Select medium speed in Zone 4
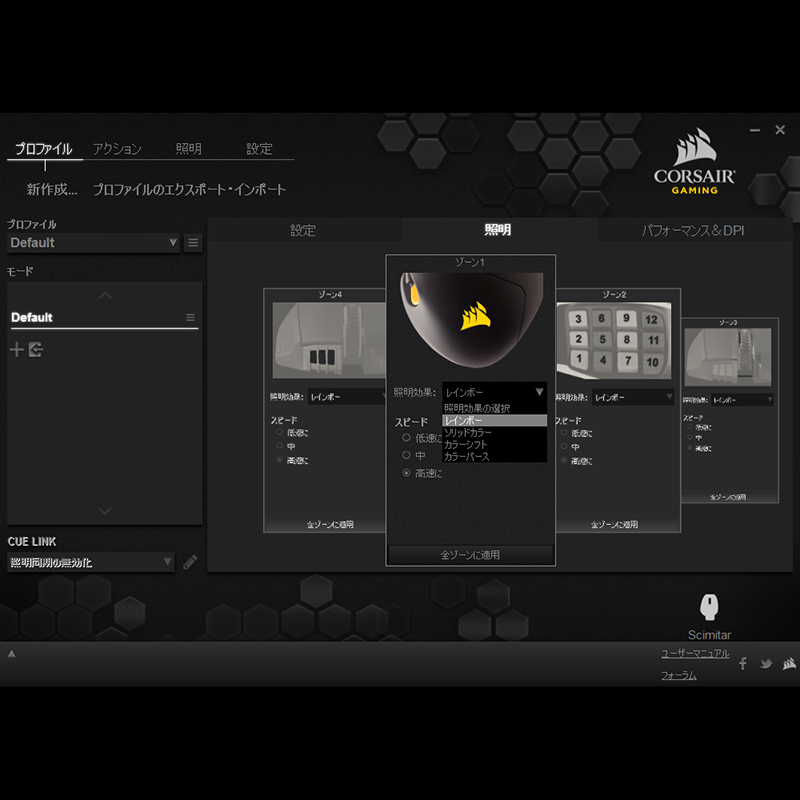Viewport: 800px width, 800px height. click(280, 446)
